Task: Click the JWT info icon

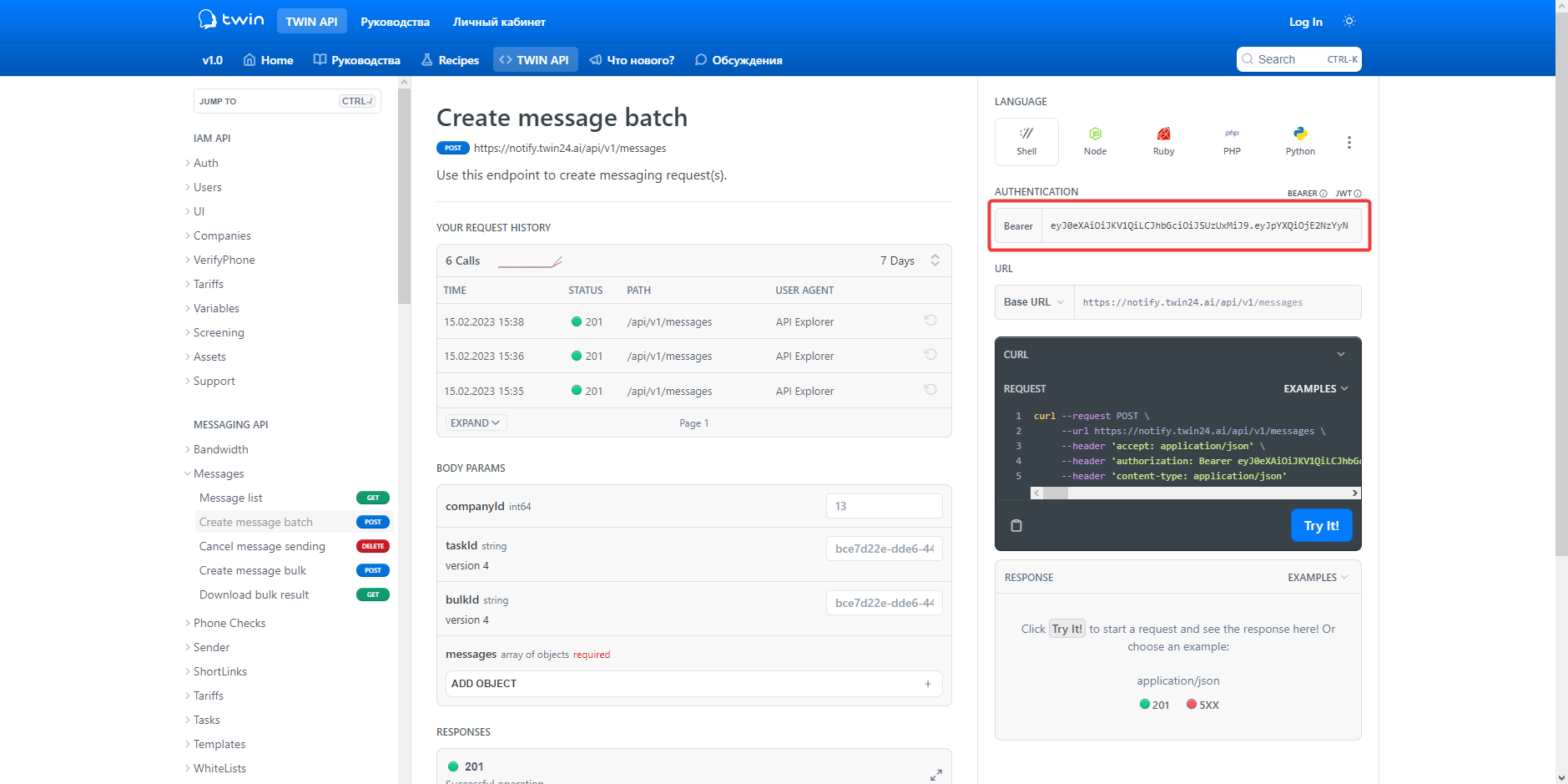Action: coord(1358,194)
